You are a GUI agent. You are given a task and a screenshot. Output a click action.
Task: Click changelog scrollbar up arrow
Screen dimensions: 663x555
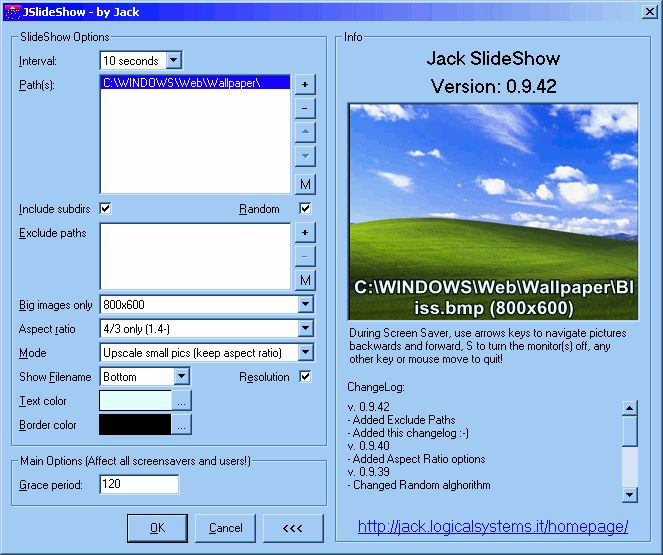630,408
